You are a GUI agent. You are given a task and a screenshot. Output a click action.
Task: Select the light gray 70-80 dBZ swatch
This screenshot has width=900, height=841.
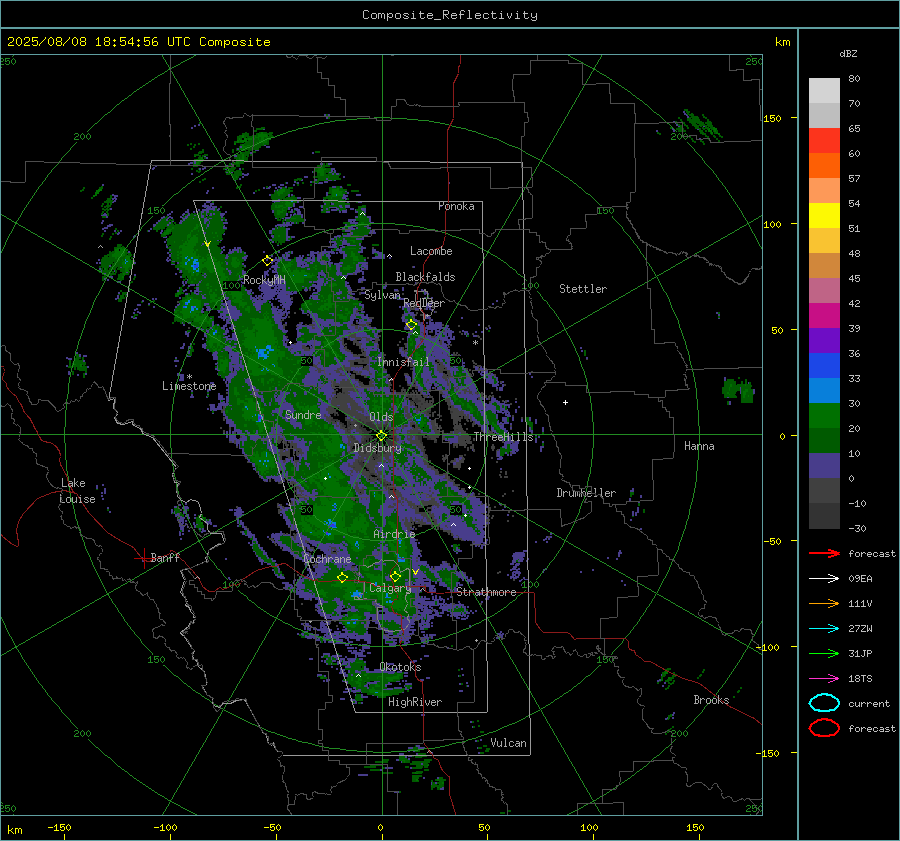[x=824, y=91]
